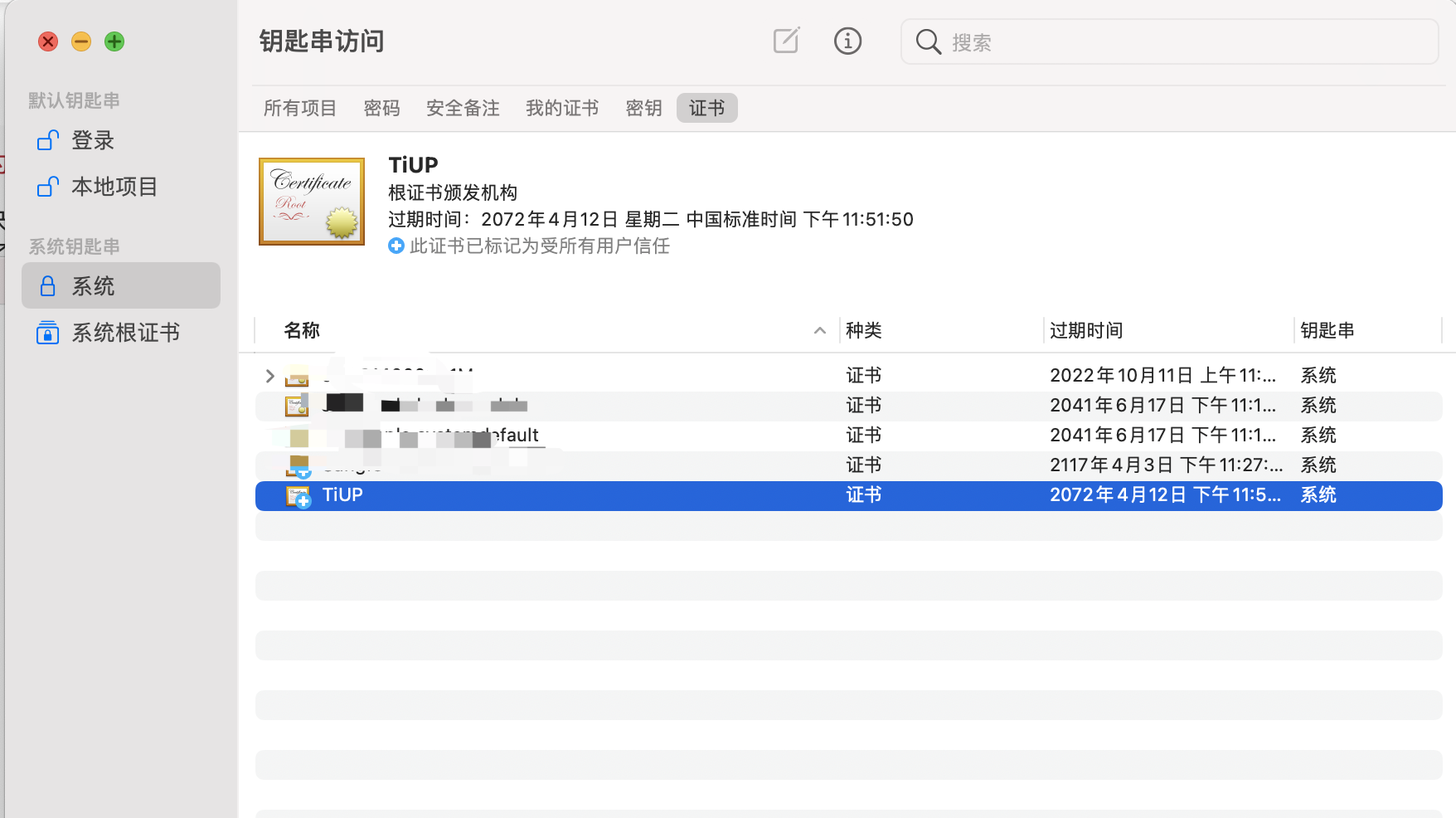Click the large root certificate thumbnail
Image resolution: width=1456 pixels, height=818 pixels.
[312, 202]
